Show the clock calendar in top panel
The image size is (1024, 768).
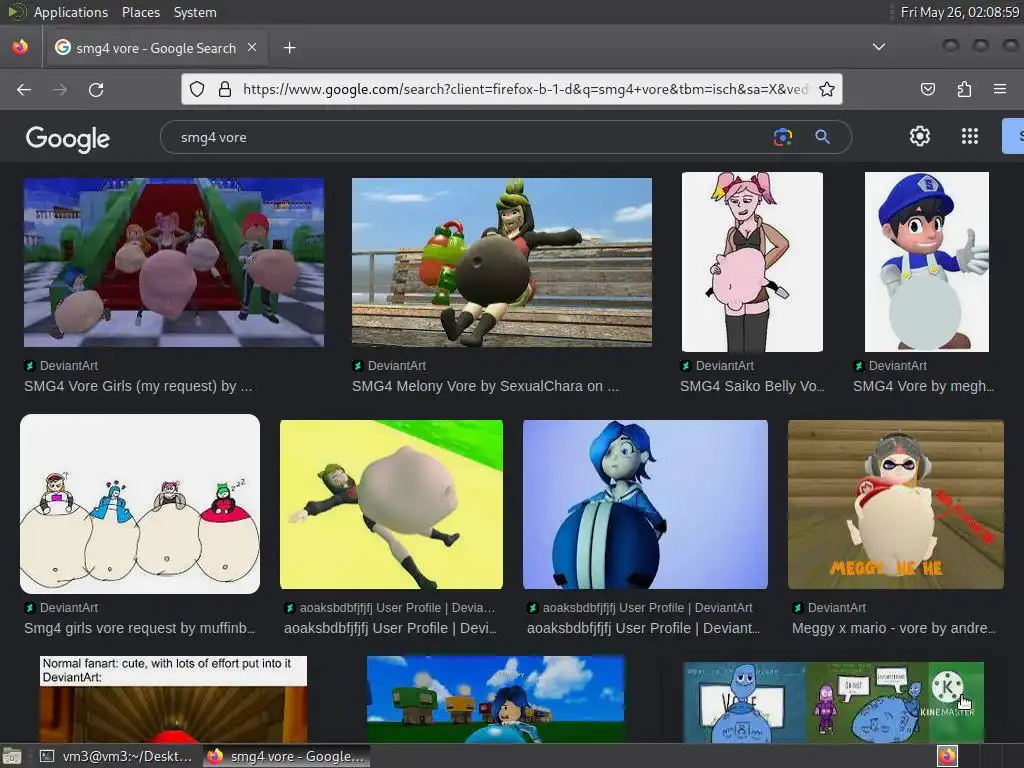click(x=959, y=12)
